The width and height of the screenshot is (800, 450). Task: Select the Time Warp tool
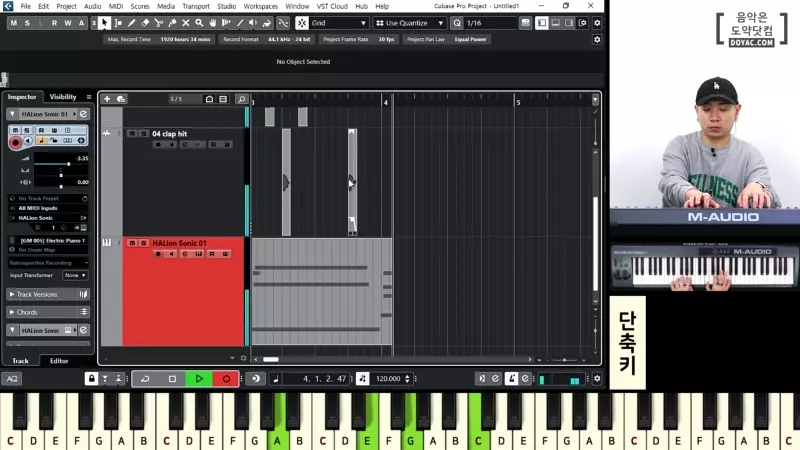tap(226, 23)
